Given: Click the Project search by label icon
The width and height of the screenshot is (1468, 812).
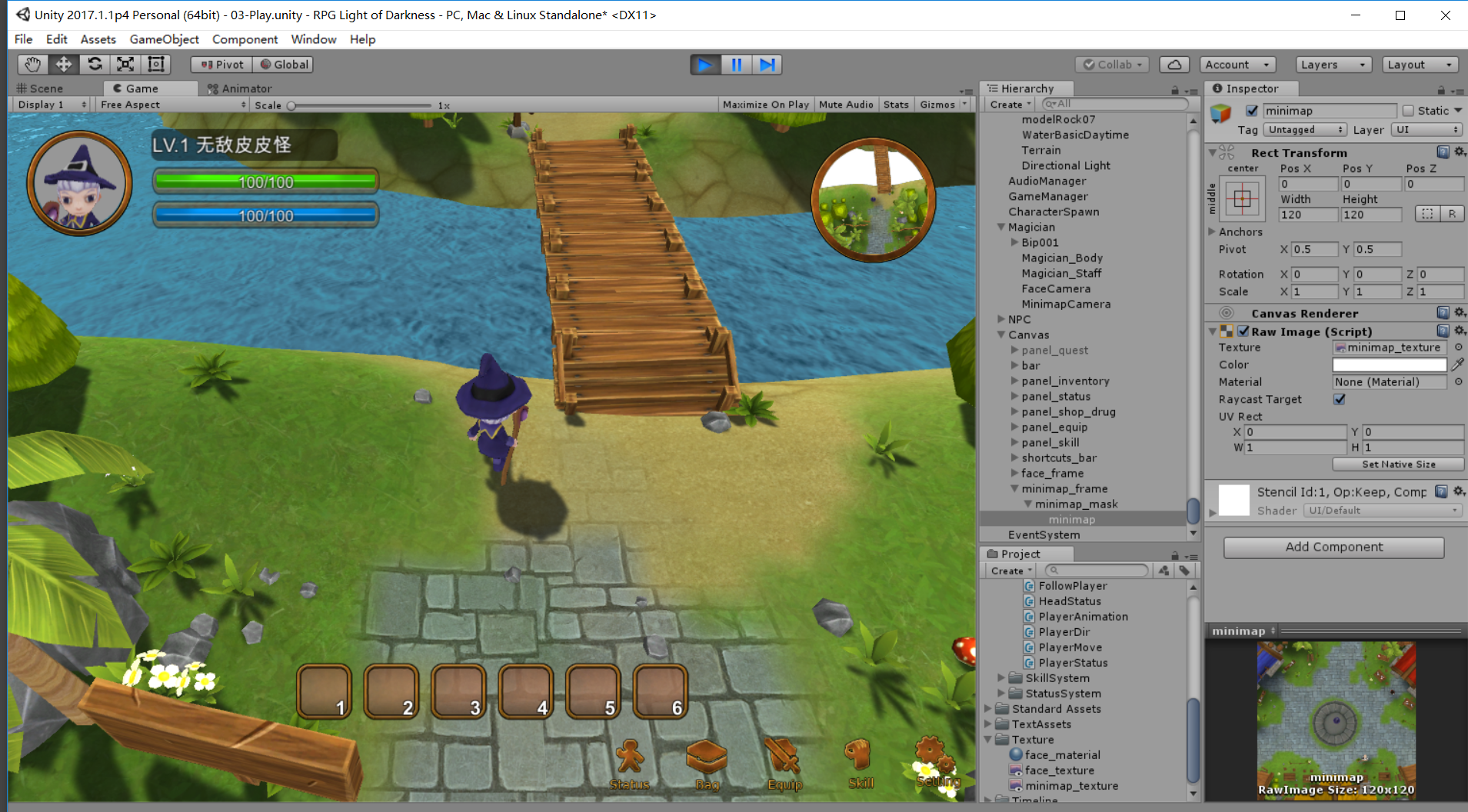Looking at the screenshot, I should 1185,571.
